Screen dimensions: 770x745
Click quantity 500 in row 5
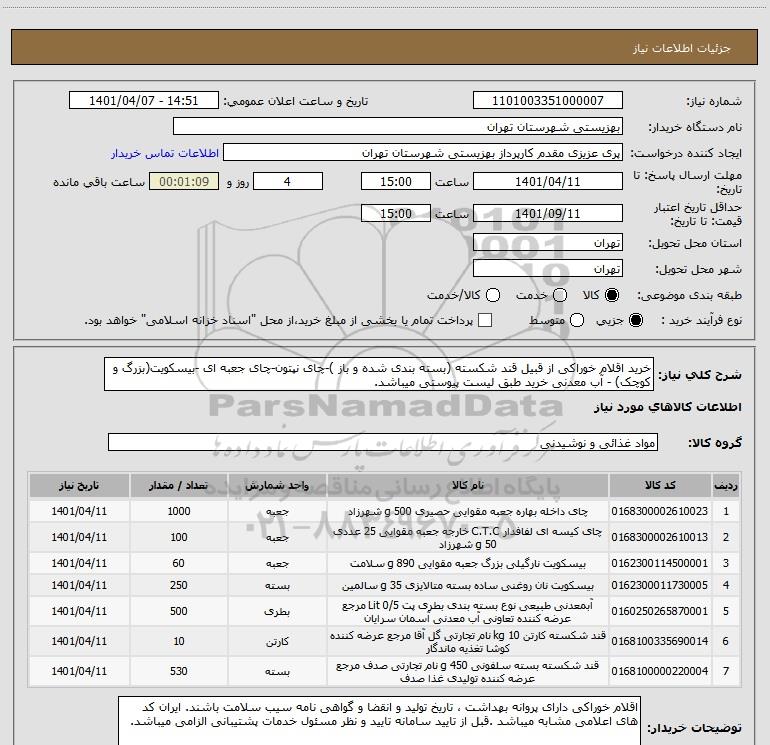click(x=179, y=611)
